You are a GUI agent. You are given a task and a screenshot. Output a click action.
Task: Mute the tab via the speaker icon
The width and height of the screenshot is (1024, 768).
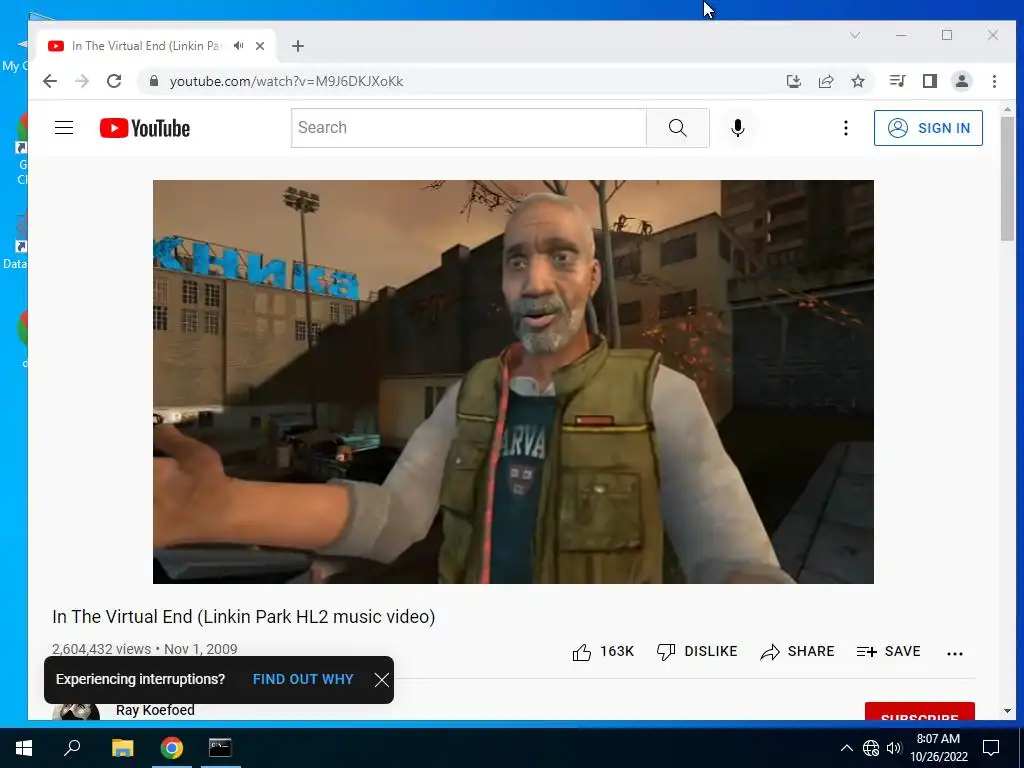coord(238,46)
